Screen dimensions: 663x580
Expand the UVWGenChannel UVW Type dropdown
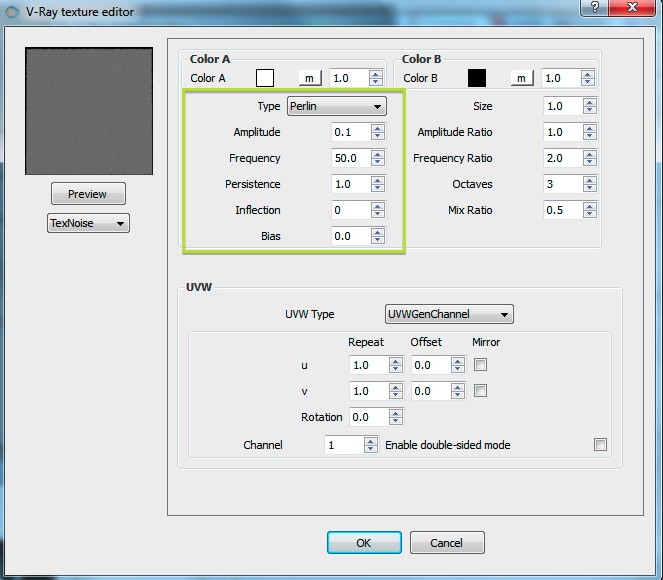tap(449, 314)
